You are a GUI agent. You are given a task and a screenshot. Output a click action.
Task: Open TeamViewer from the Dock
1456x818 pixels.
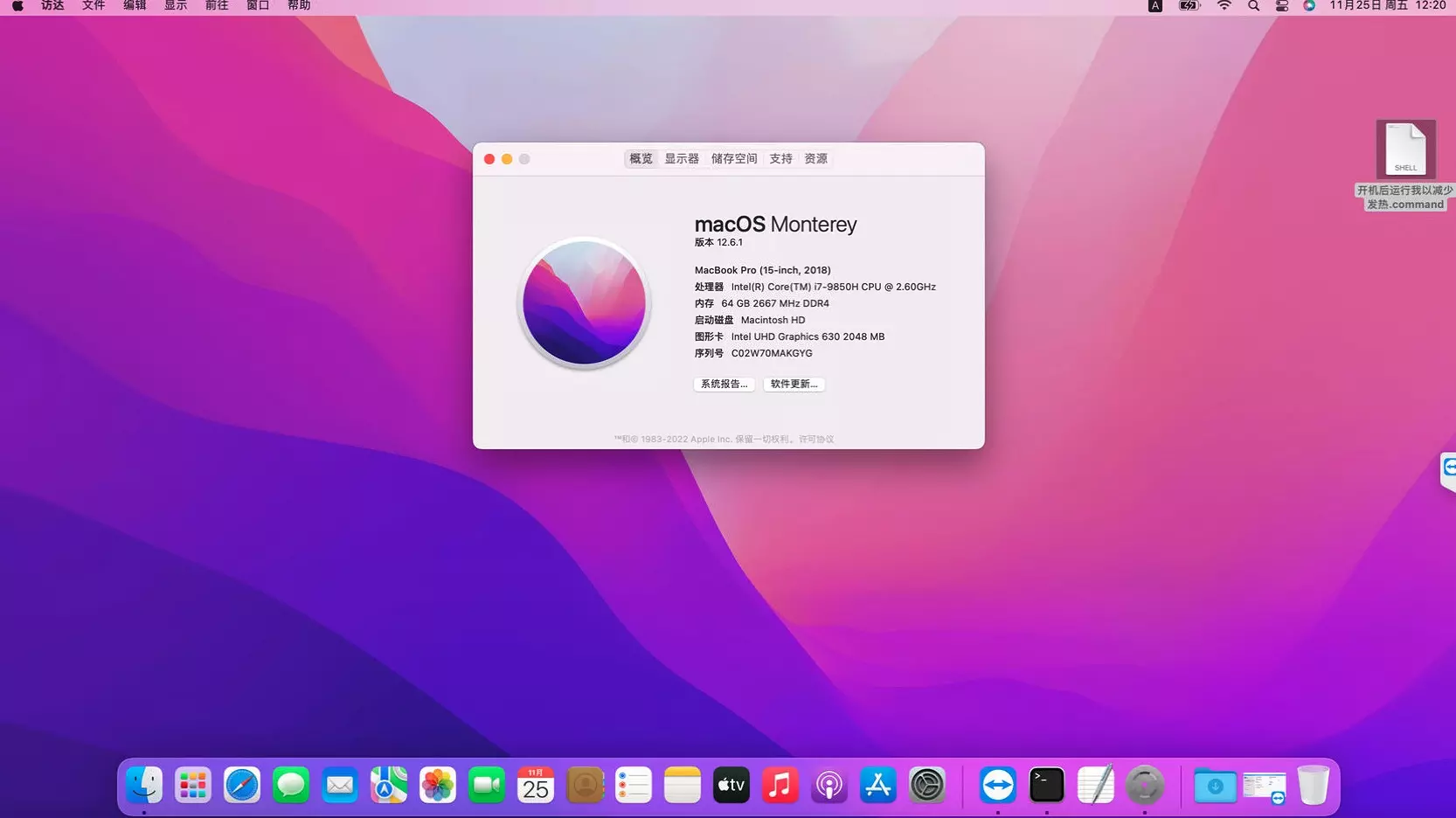(x=997, y=785)
